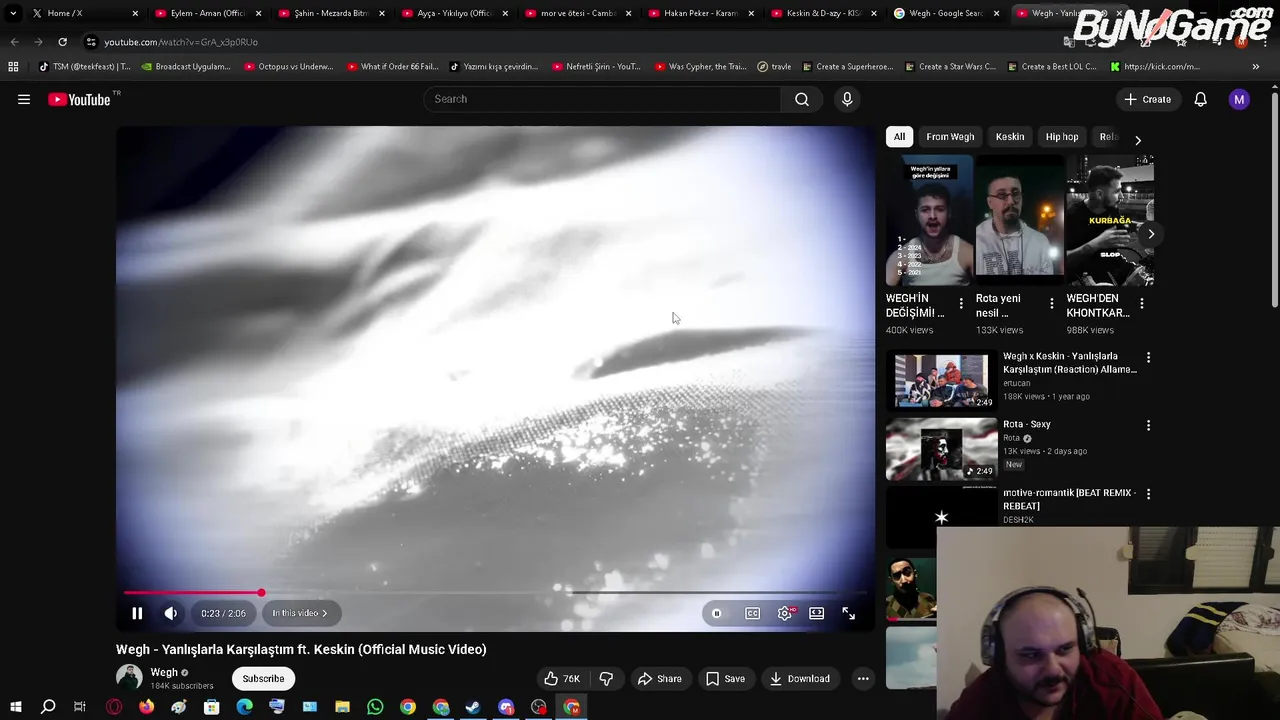Show more filter chips with arrow
Screen dimensions: 1280x720
[1137, 140]
